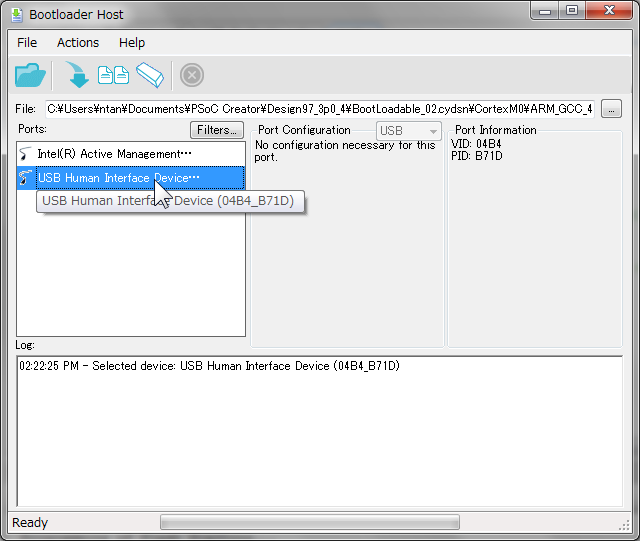This screenshot has width=640, height=541.
Task: Close the Bootloader Host window
Action: pos(609,11)
